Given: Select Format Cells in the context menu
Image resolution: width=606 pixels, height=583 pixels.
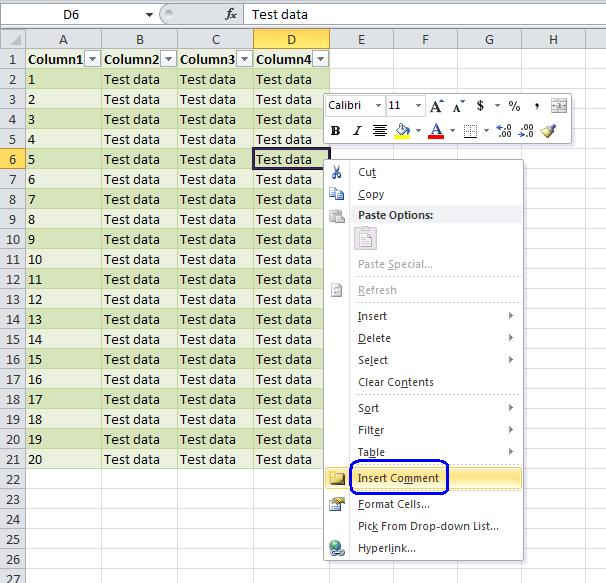Looking at the screenshot, I should tap(394, 504).
